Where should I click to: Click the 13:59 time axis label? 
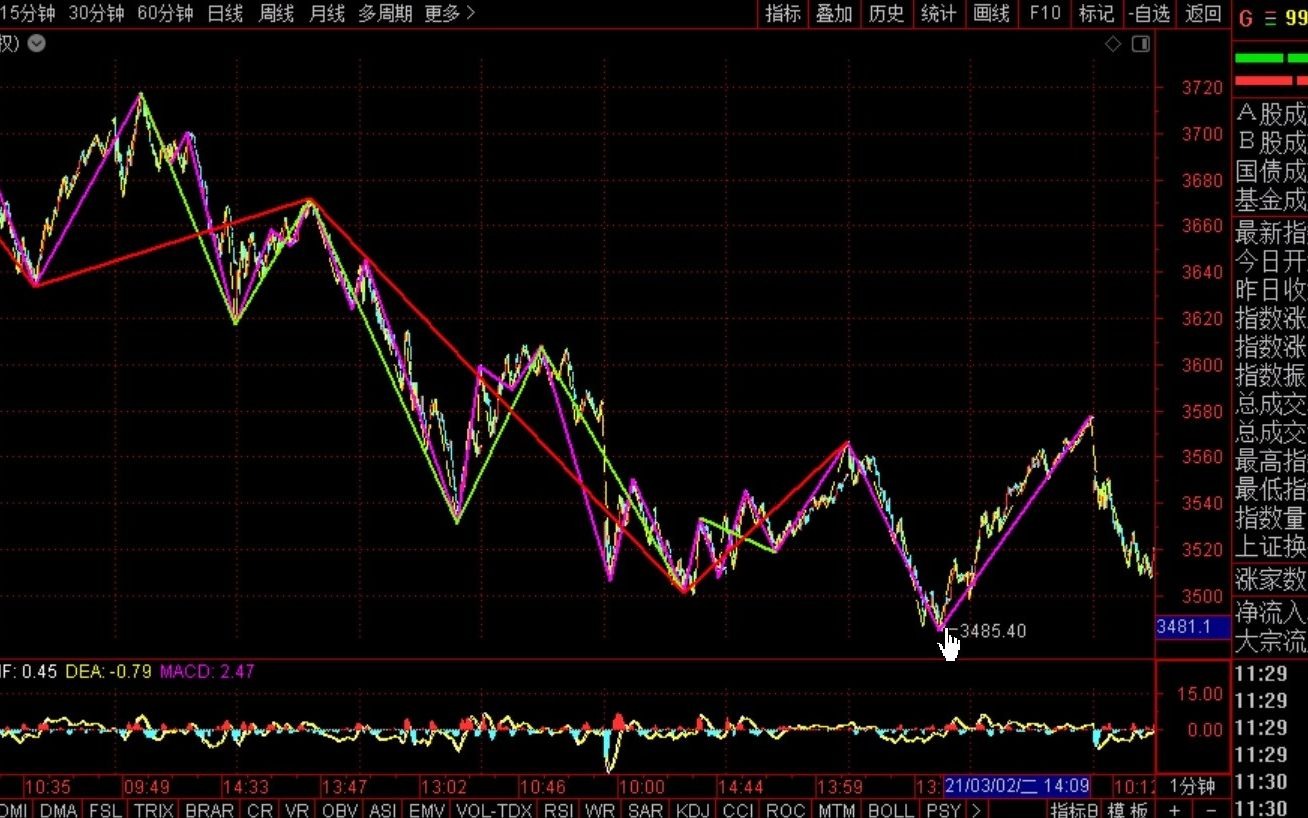tap(840, 786)
